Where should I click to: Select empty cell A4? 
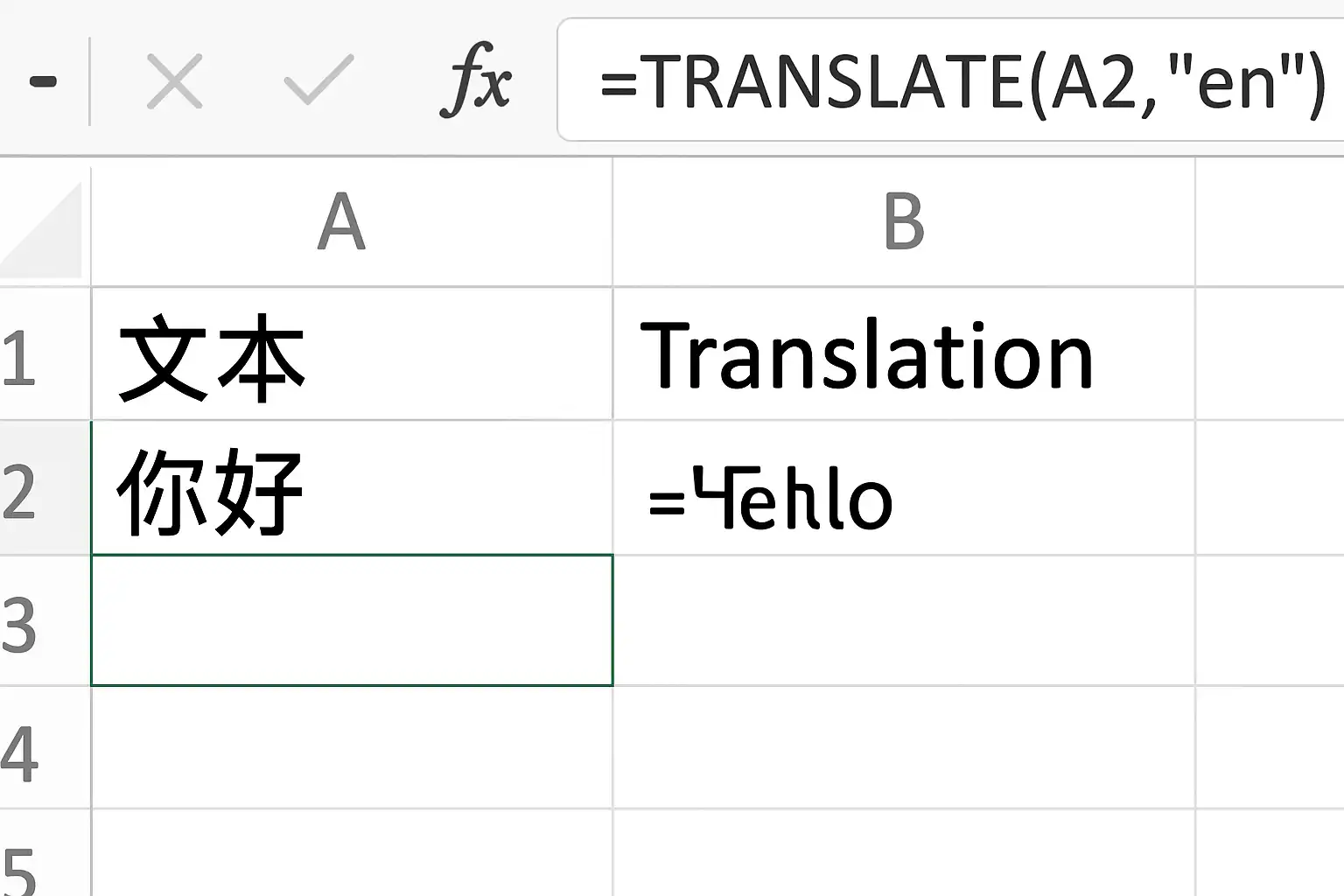352,747
